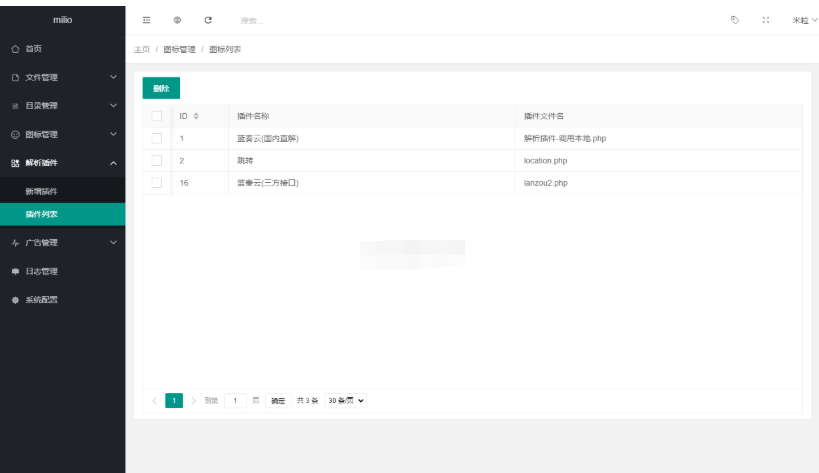Click plugin name 蓝奏云(三方接口)
This screenshot has height=473, width=819.
[268, 183]
